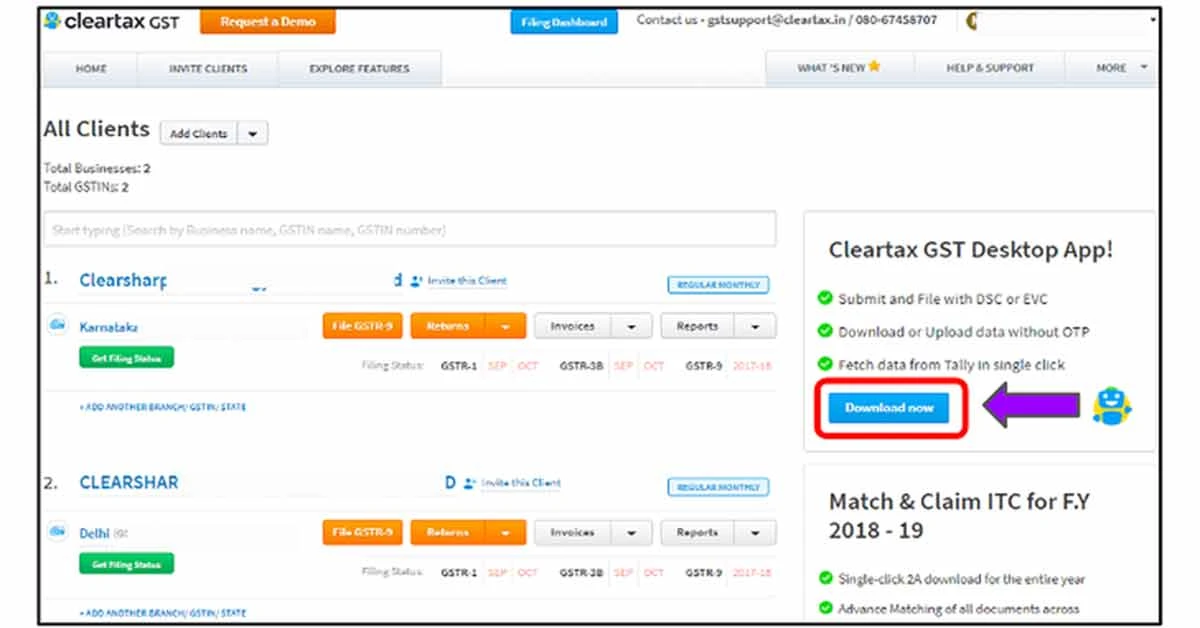Open the HOME menu tab
The height and width of the screenshot is (628, 1200).
pos(91,68)
